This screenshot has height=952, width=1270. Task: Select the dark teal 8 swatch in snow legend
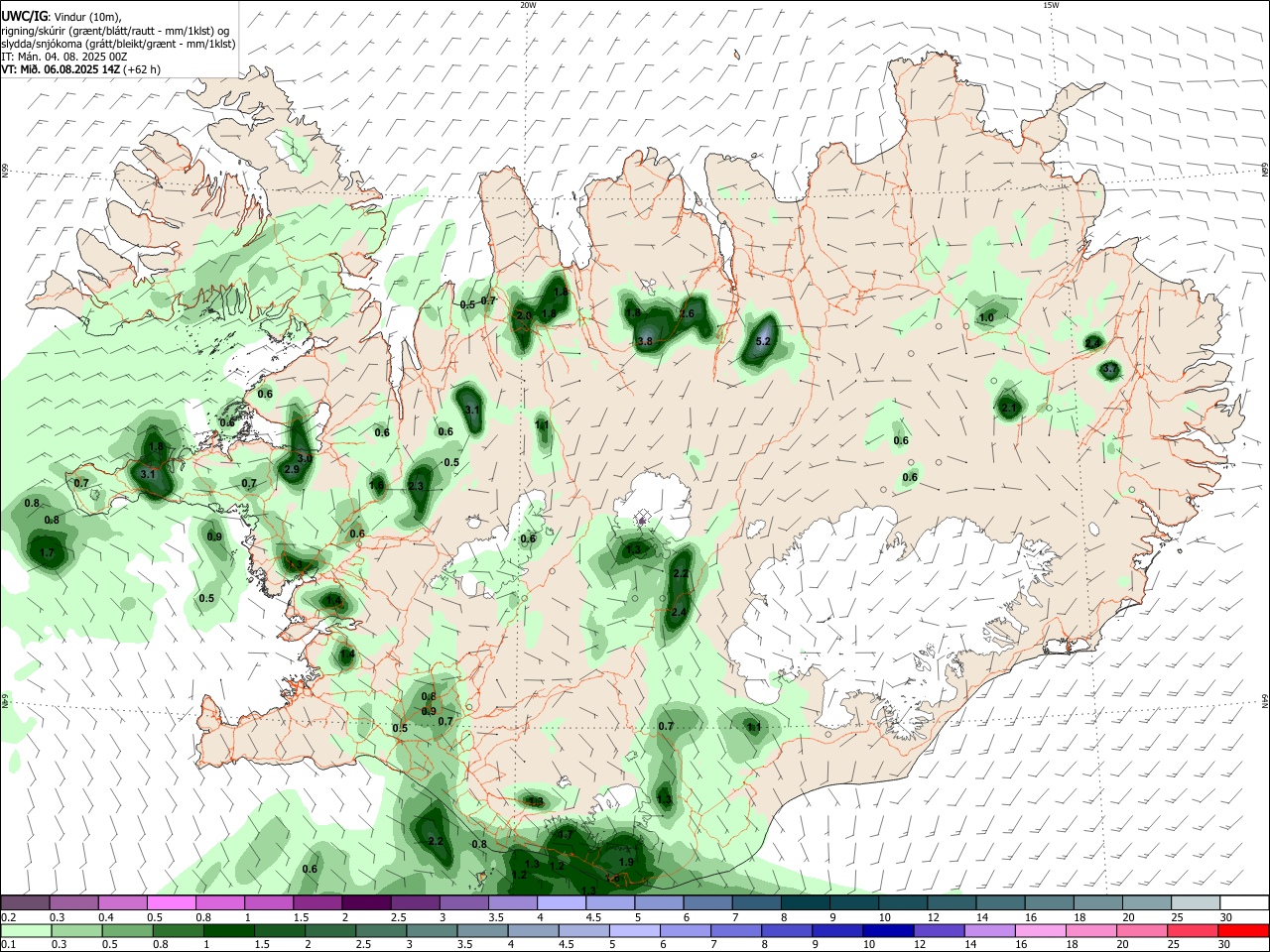pyautogui.click(x=806, y=903)
